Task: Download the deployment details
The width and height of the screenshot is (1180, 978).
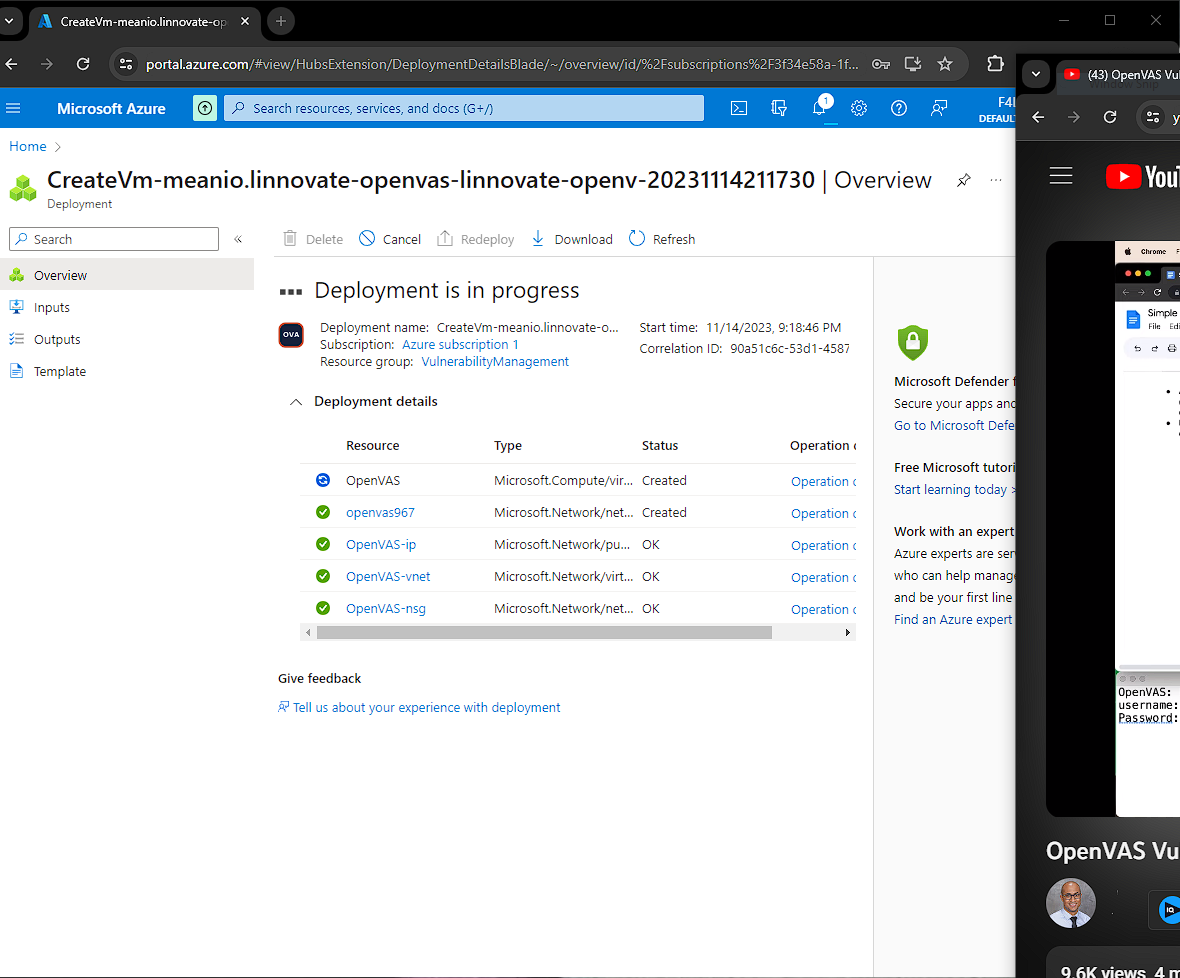Action: pyautogui.click(x=572, y=239)
